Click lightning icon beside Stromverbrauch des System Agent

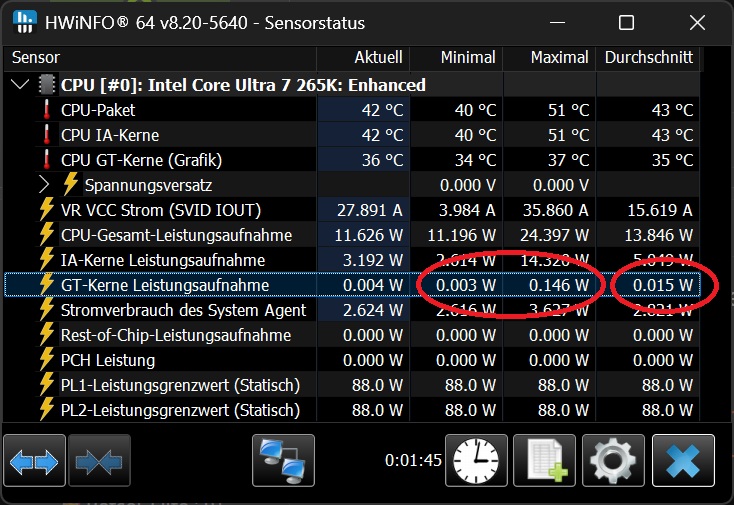[47, 310]
